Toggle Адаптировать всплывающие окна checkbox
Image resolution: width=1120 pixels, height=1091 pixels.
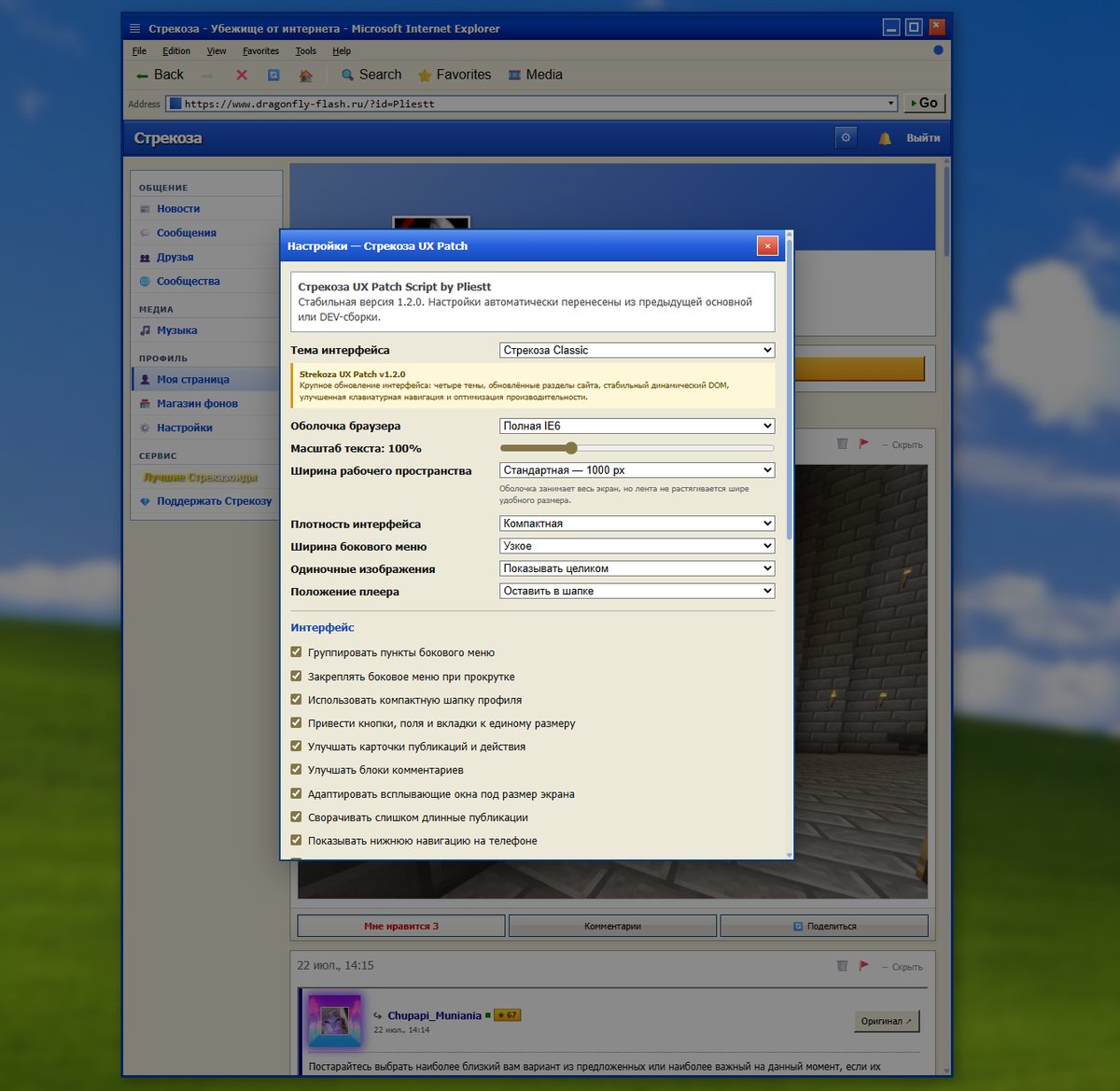pos(296,793)
